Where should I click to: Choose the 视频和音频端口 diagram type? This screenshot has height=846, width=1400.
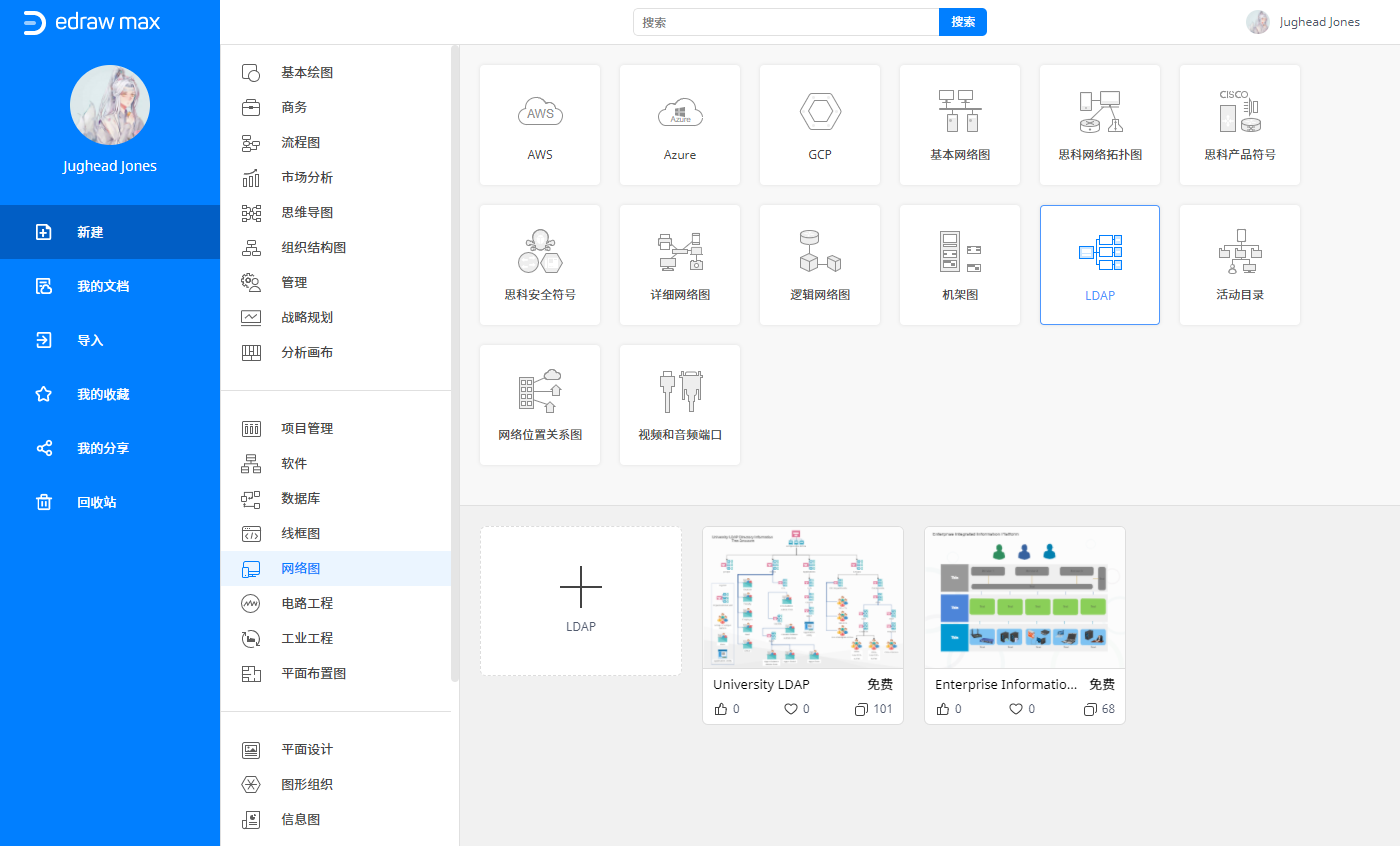coord(680,405)
